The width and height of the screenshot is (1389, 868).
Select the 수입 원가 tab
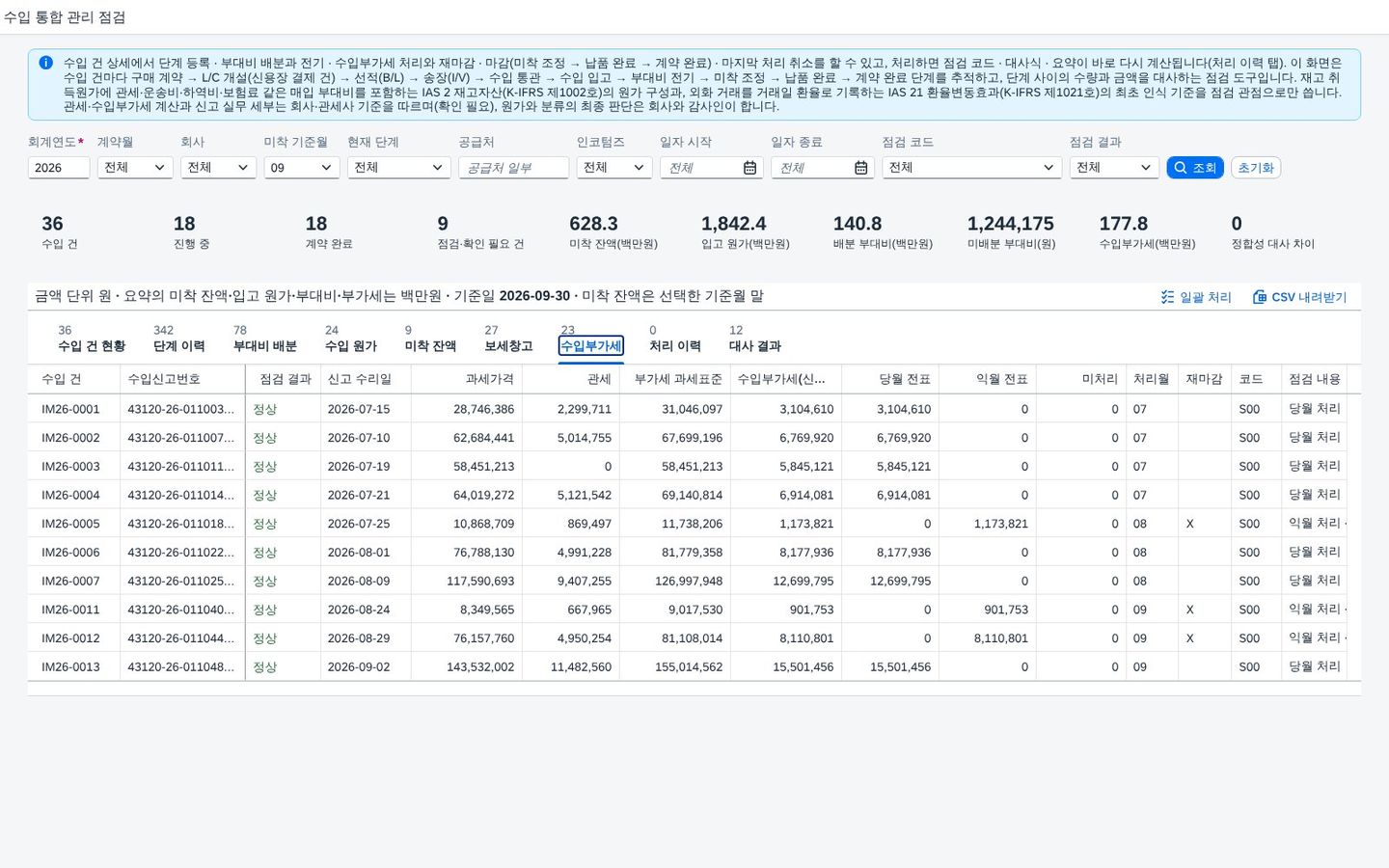(x=351, y=339)
